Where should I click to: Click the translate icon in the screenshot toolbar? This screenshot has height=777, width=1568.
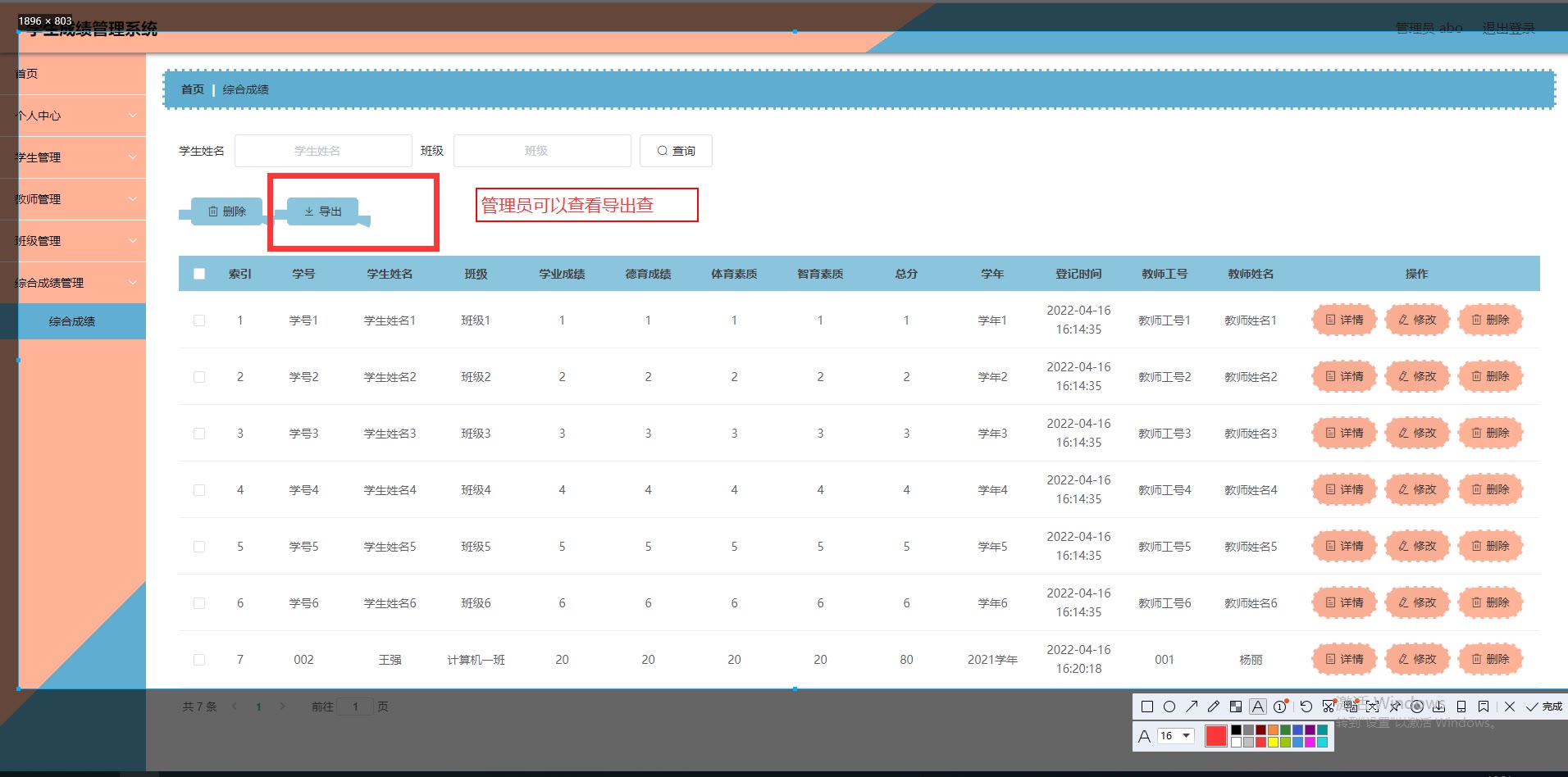point(1351,707)
